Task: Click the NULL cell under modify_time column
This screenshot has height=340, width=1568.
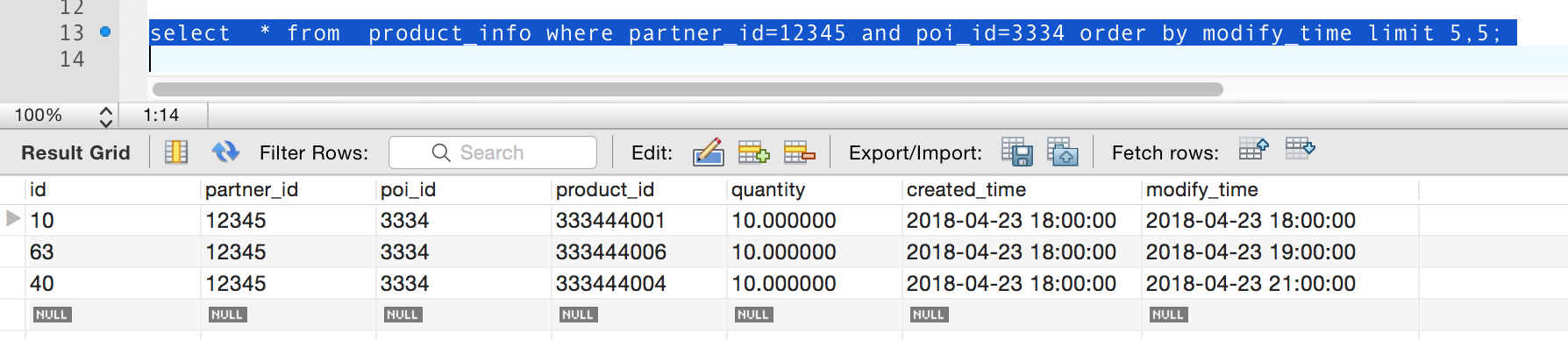Action: point(1168,315)
